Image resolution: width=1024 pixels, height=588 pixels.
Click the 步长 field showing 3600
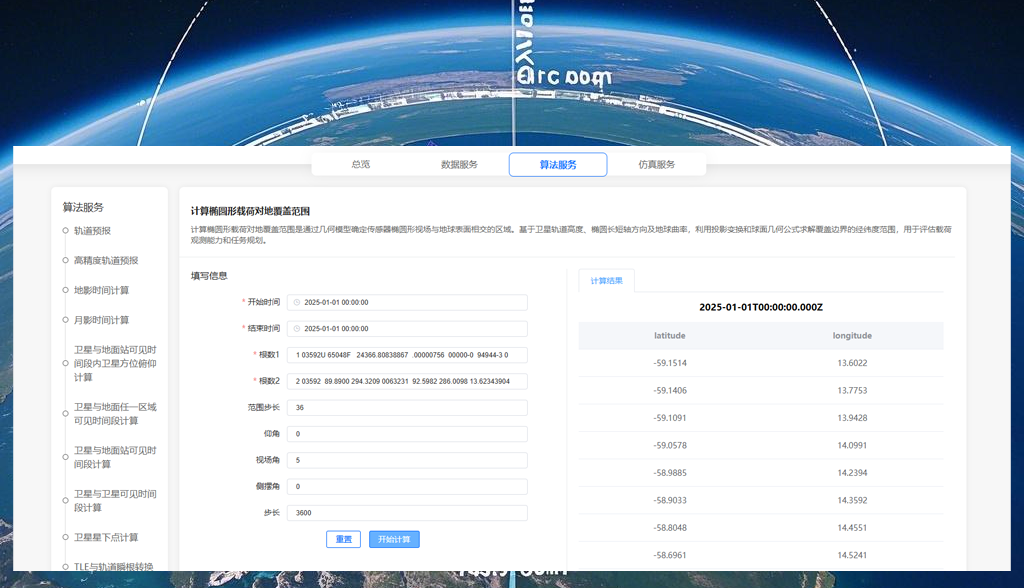pyautogui.click(x=407, y=512)
